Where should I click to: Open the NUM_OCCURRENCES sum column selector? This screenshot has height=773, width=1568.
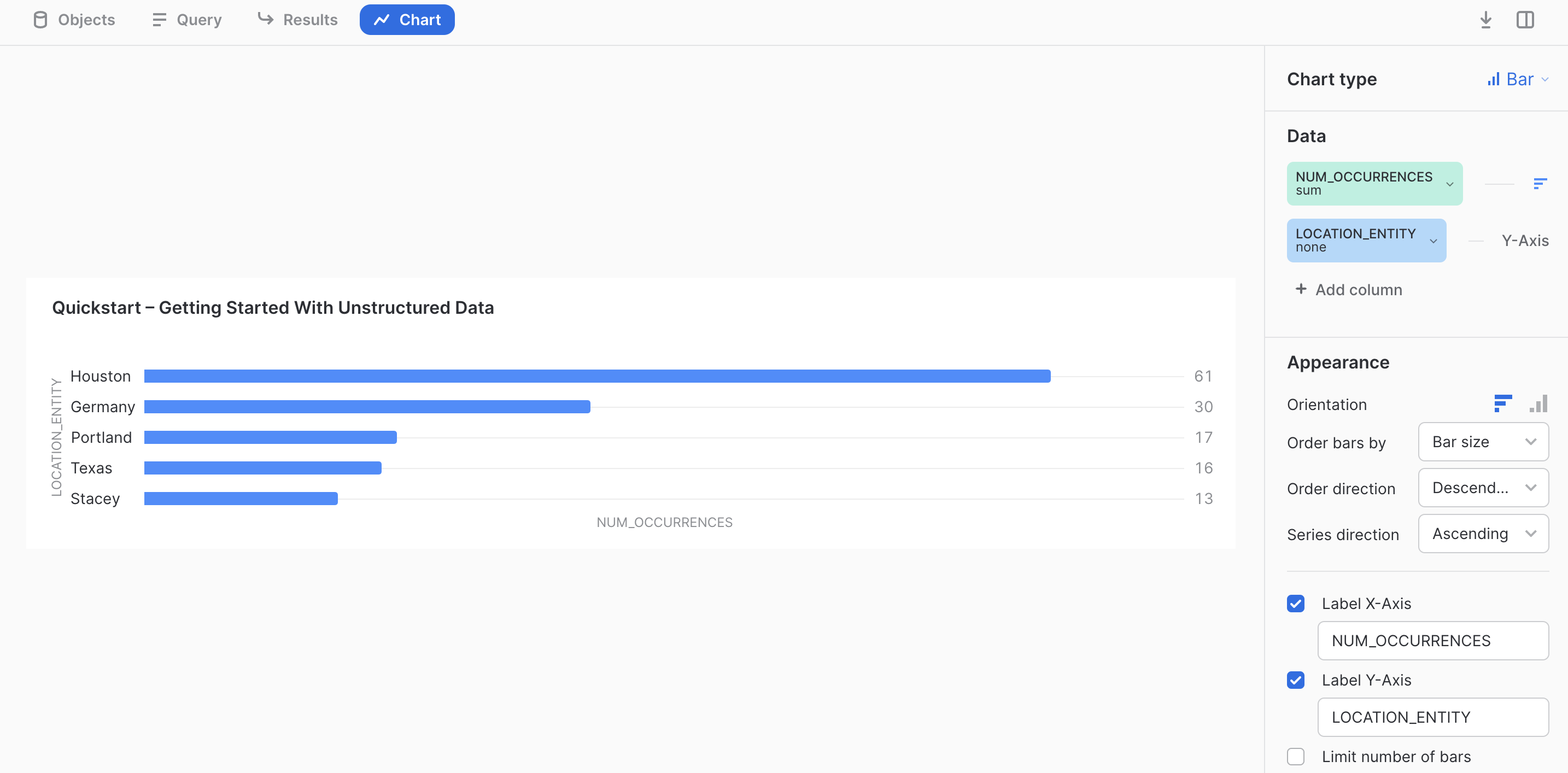1374,183
